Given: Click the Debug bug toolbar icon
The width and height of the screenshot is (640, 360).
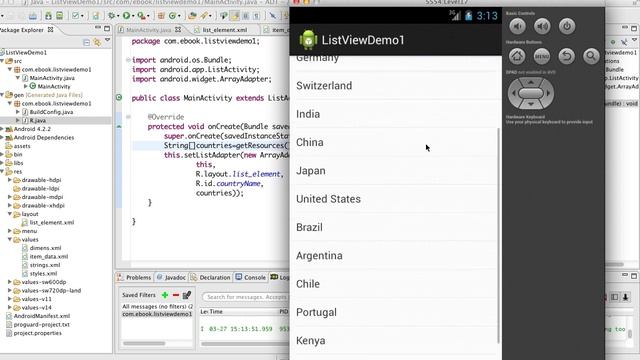Looking at the screenshot, I should pos(111,16).
